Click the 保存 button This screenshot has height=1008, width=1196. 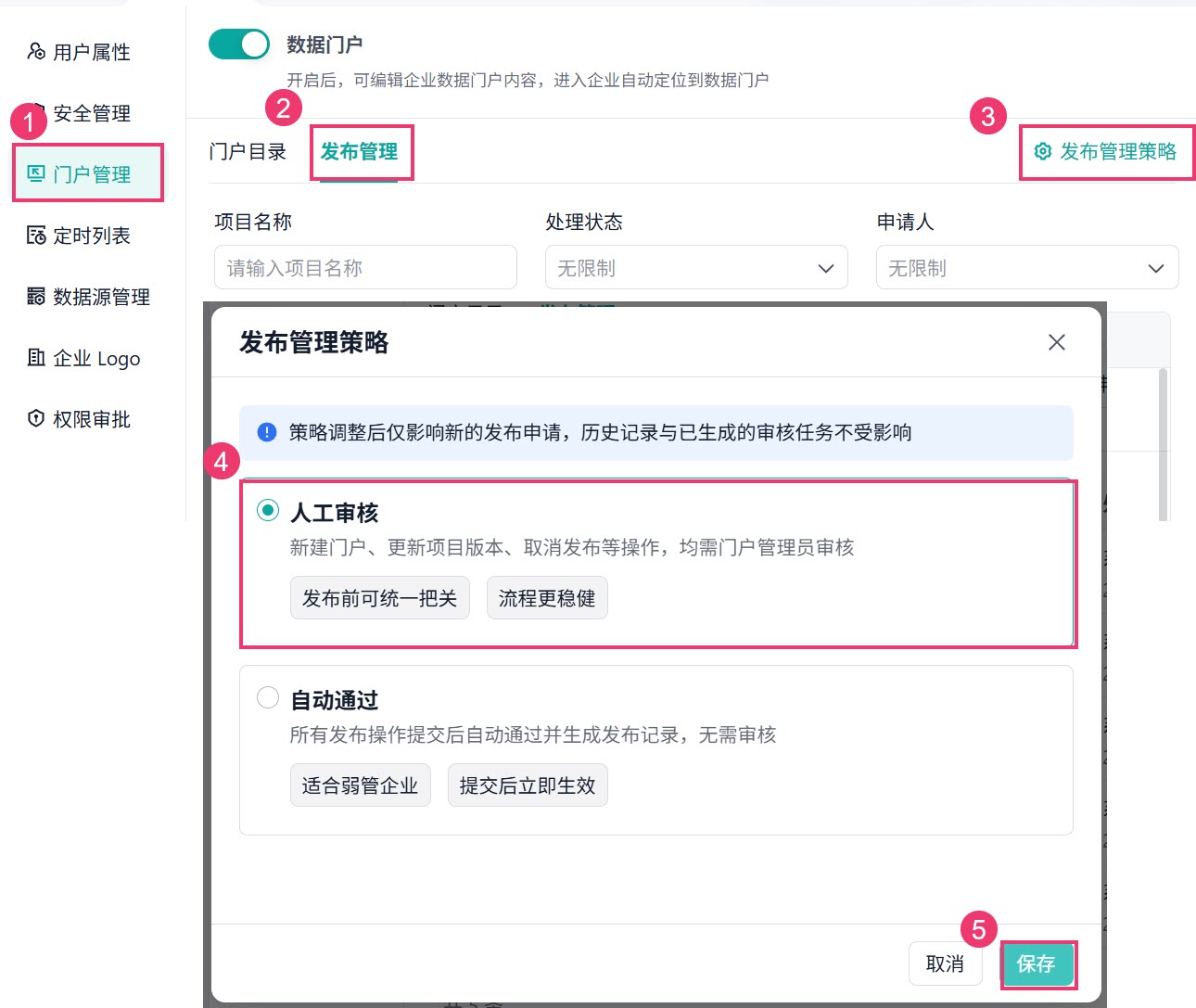[x=1037, y=964]
